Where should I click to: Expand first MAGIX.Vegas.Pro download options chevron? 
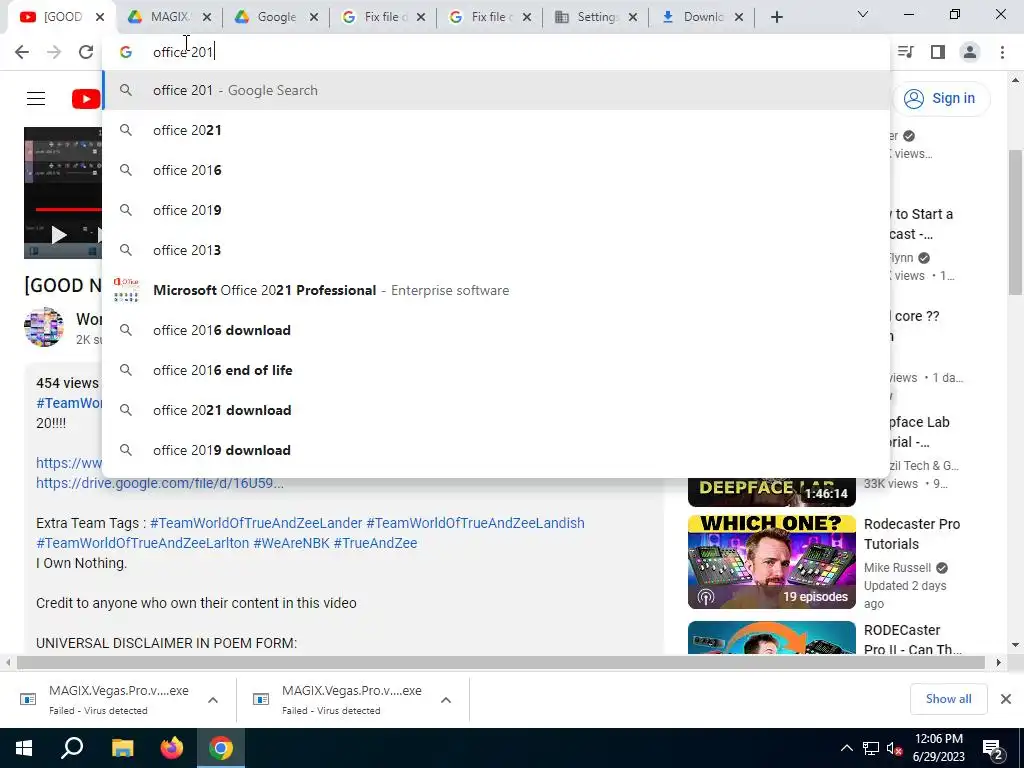point(213,700)
